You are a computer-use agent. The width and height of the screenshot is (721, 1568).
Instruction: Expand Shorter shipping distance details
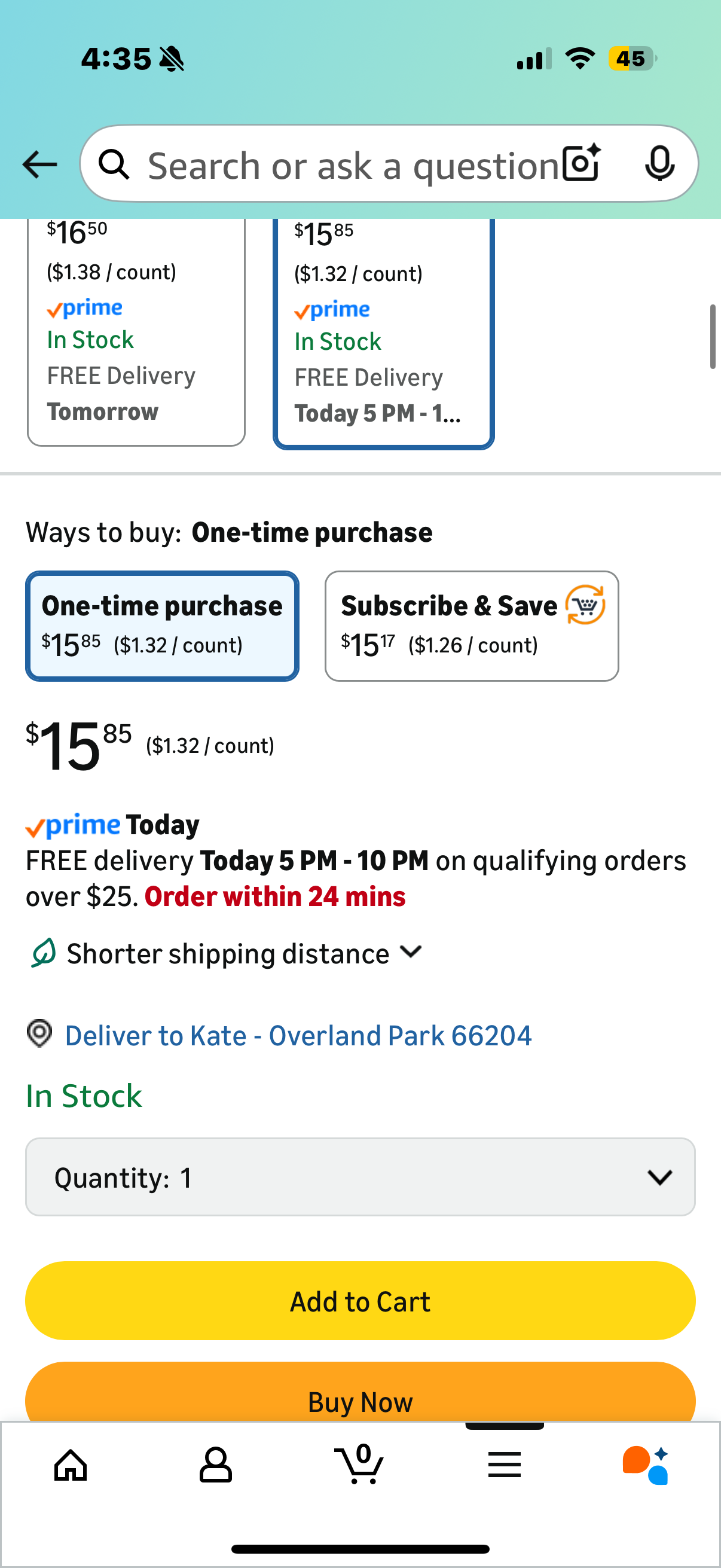[243, 953]
